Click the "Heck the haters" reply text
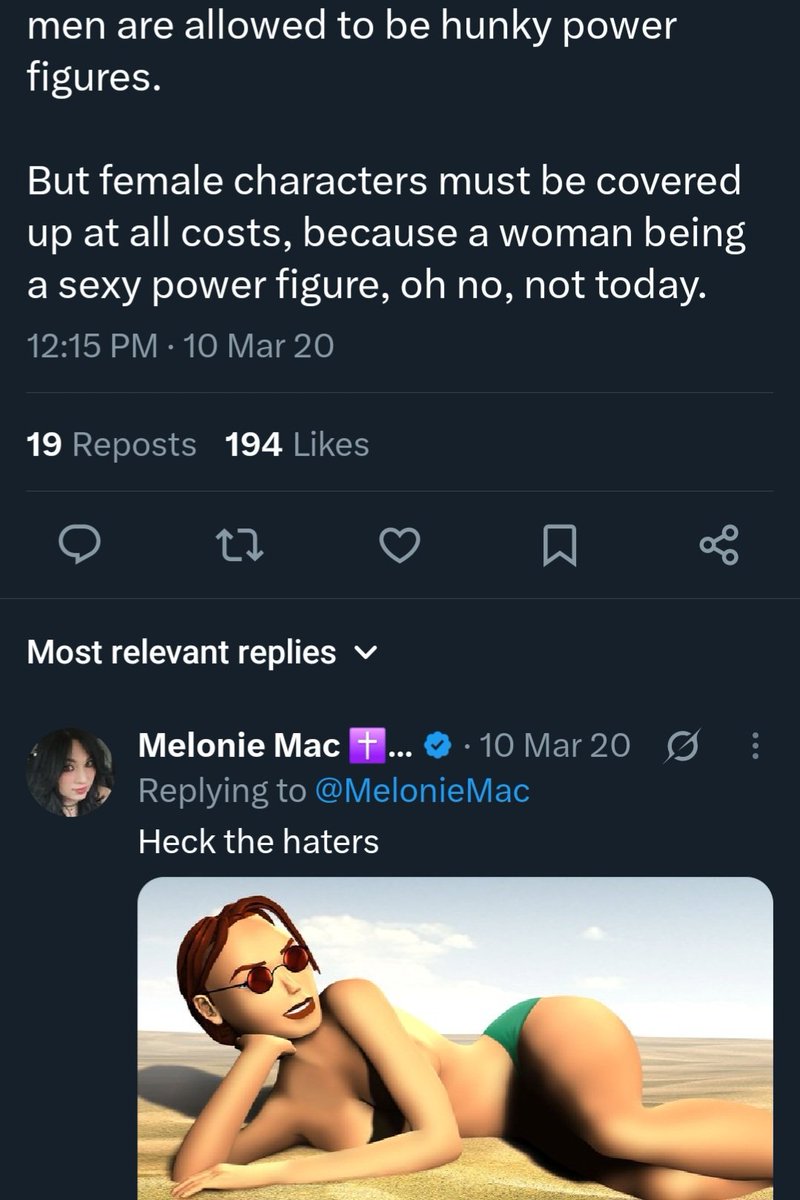 (258, 841)
